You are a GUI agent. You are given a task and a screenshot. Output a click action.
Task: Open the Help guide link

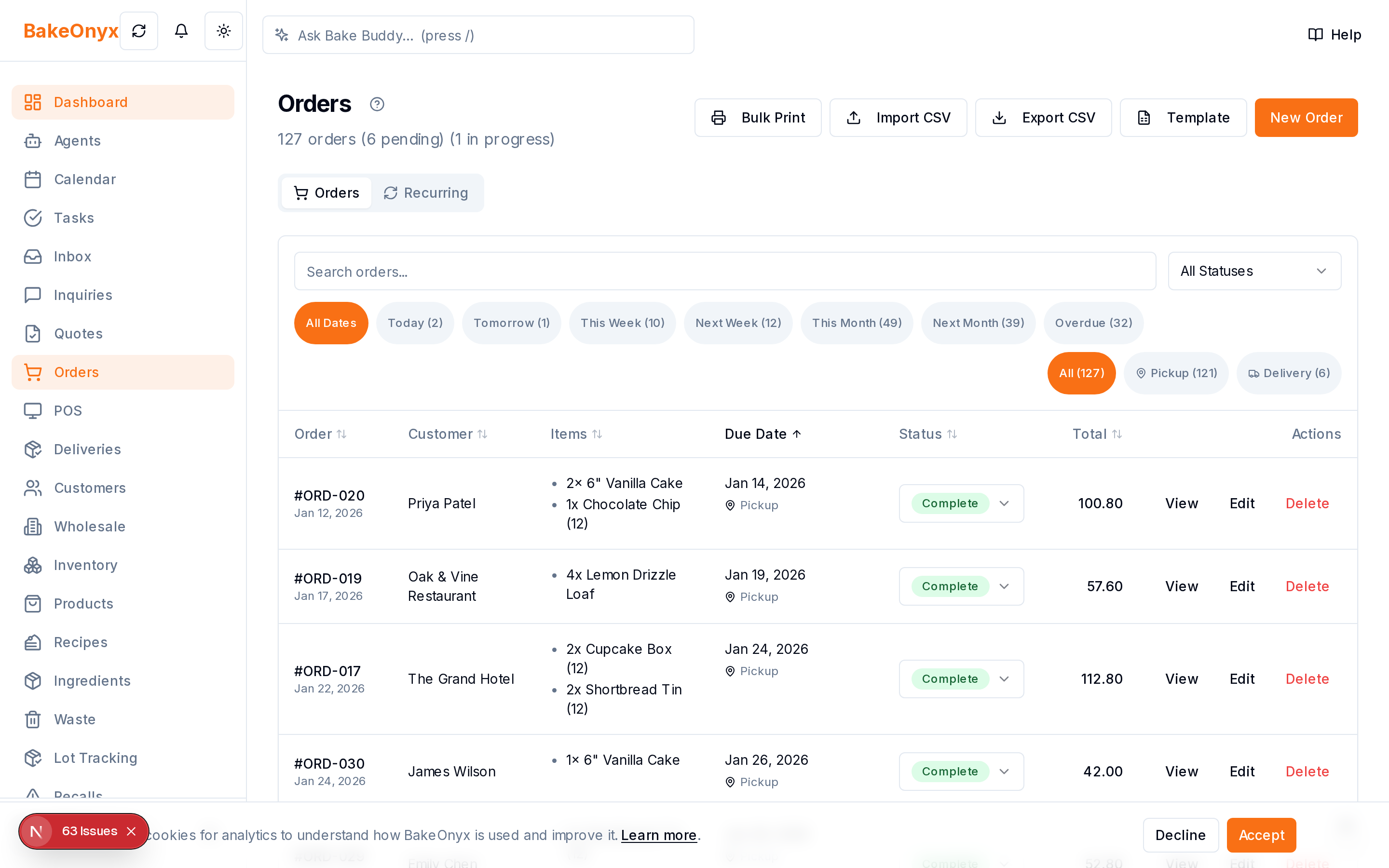[1335, 34]
